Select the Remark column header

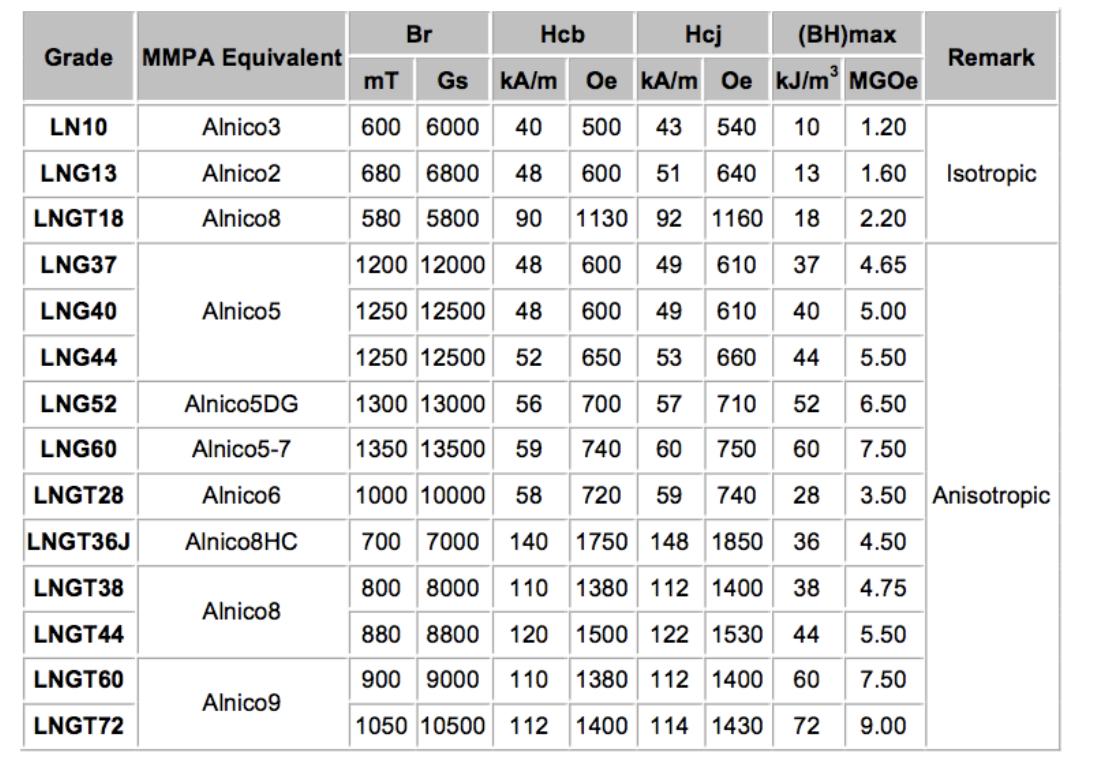tap(990, 57)
